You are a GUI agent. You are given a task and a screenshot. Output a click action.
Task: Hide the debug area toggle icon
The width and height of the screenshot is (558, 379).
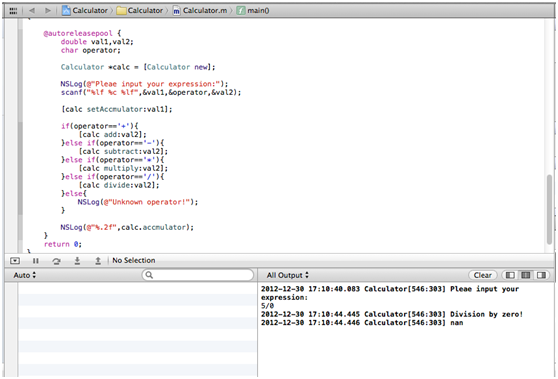(15, 261)
